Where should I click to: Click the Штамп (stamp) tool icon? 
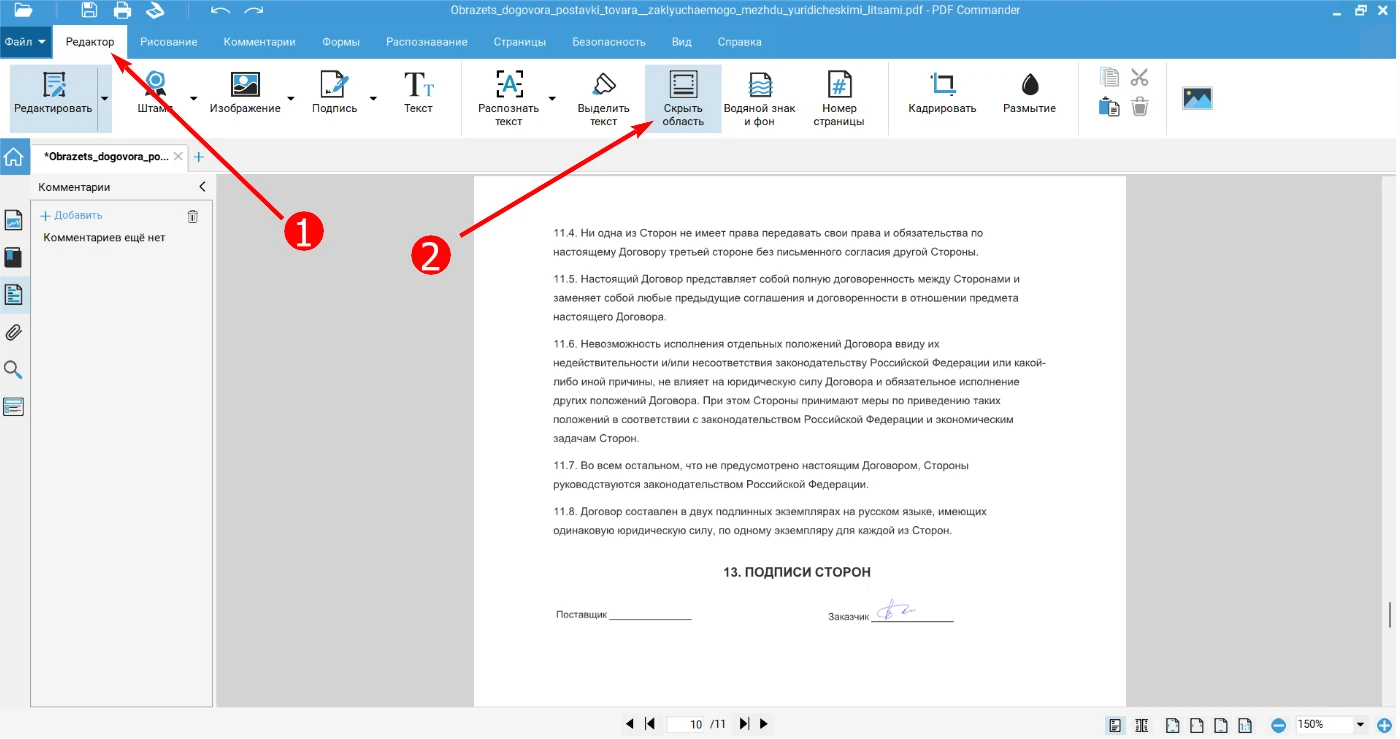pyautogui.click(x=155, y=85)
